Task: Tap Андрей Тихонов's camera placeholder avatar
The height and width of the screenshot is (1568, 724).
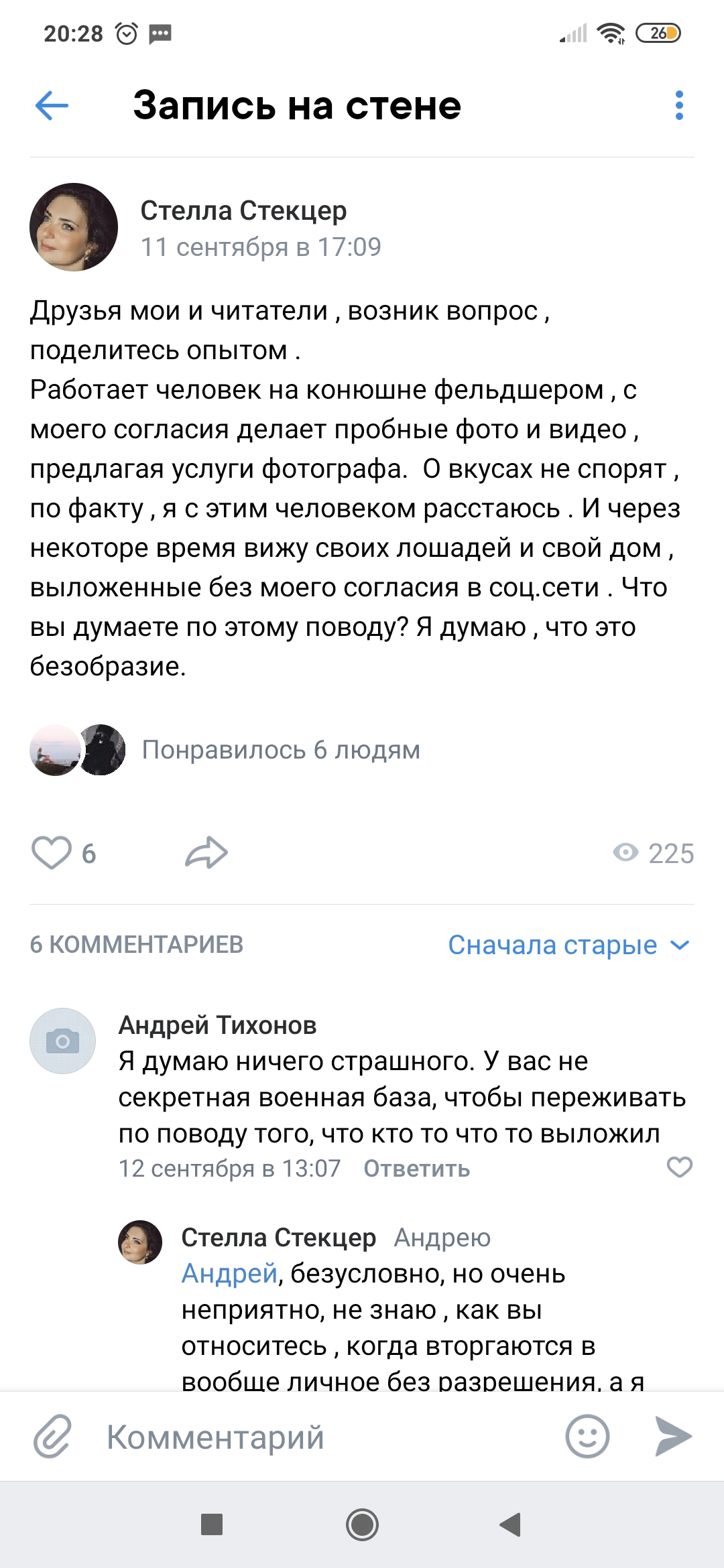Action: [x=62, y=1041]
